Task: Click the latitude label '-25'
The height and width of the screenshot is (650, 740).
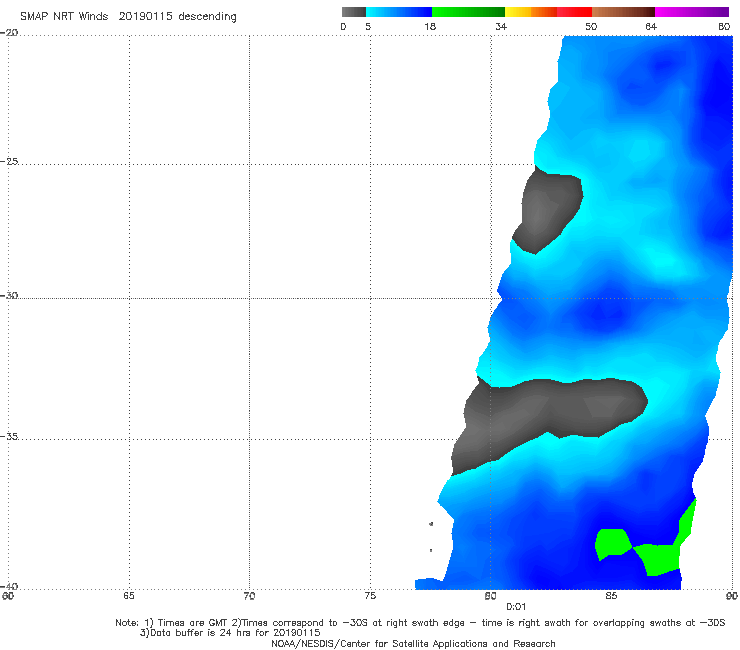Action: coord(9,161)
